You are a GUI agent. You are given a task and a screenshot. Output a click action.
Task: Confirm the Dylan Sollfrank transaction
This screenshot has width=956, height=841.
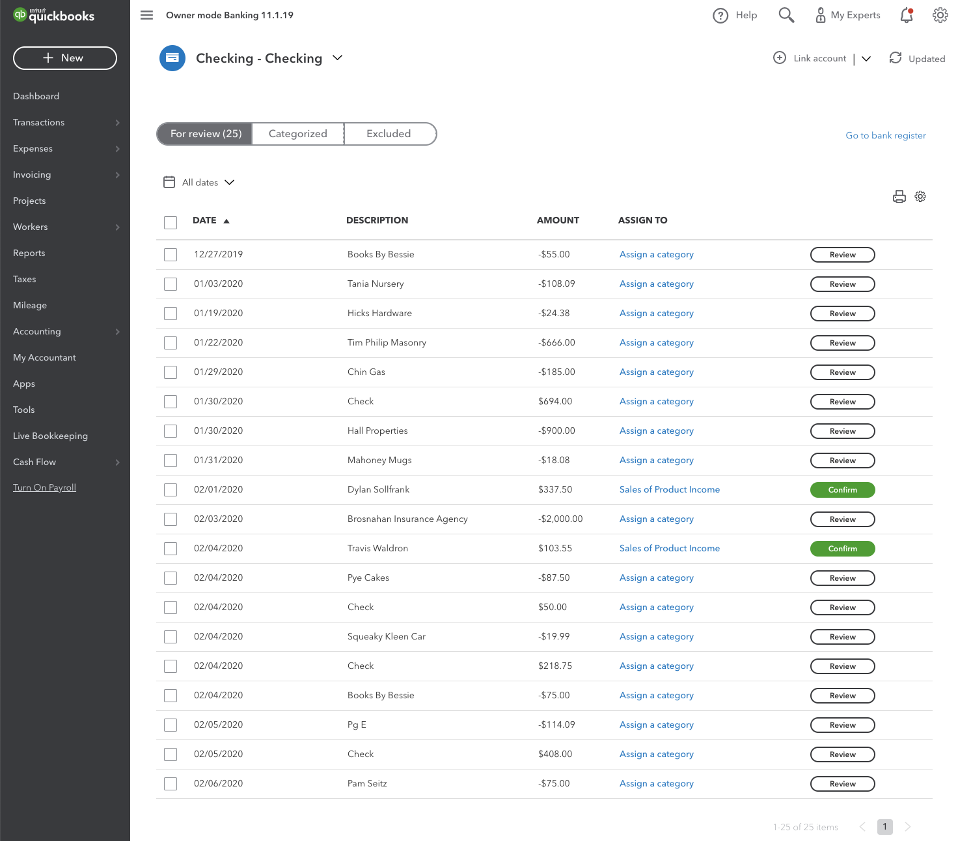click(842, 490)
